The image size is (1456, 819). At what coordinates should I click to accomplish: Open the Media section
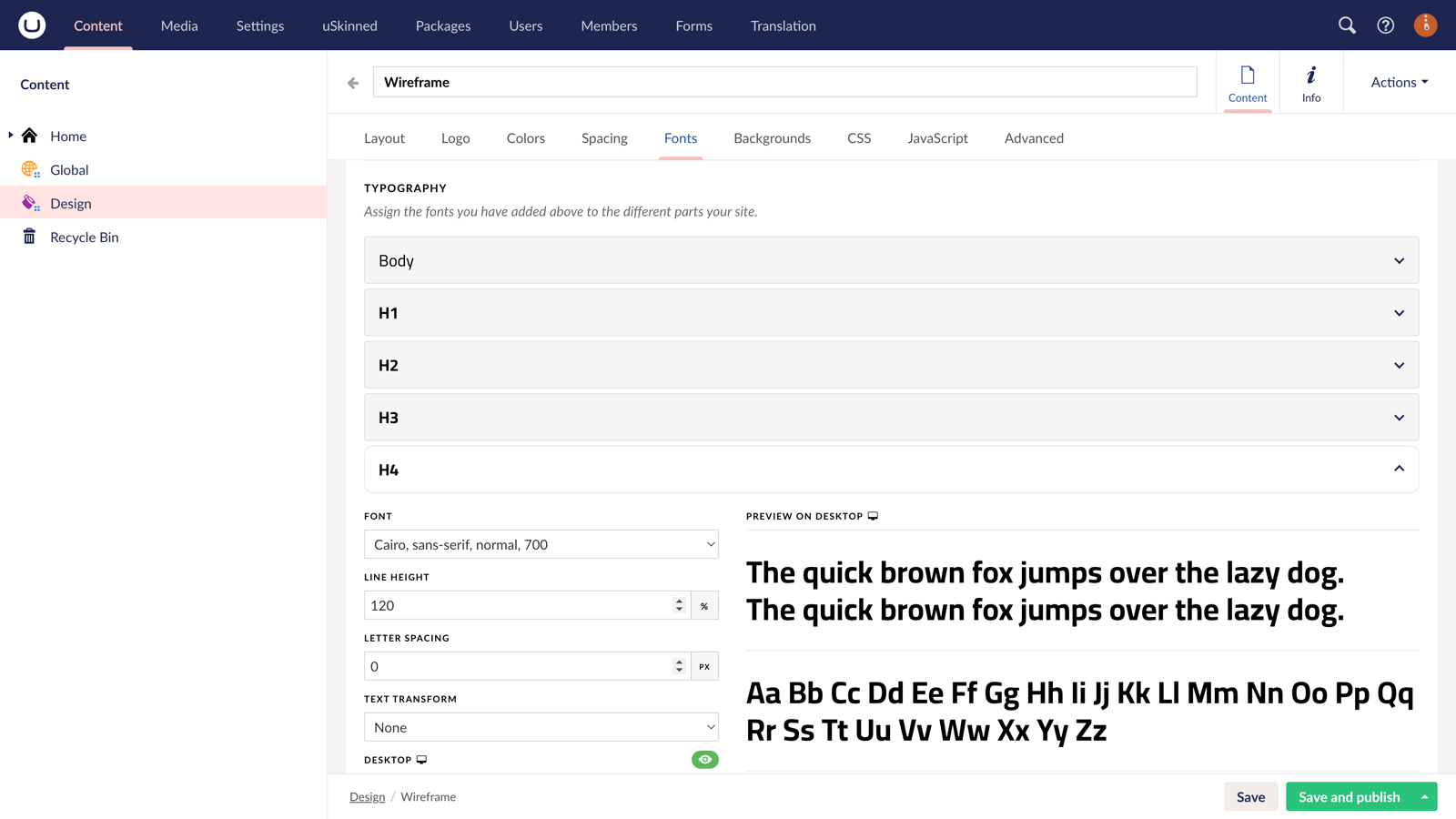coord(178,25)
